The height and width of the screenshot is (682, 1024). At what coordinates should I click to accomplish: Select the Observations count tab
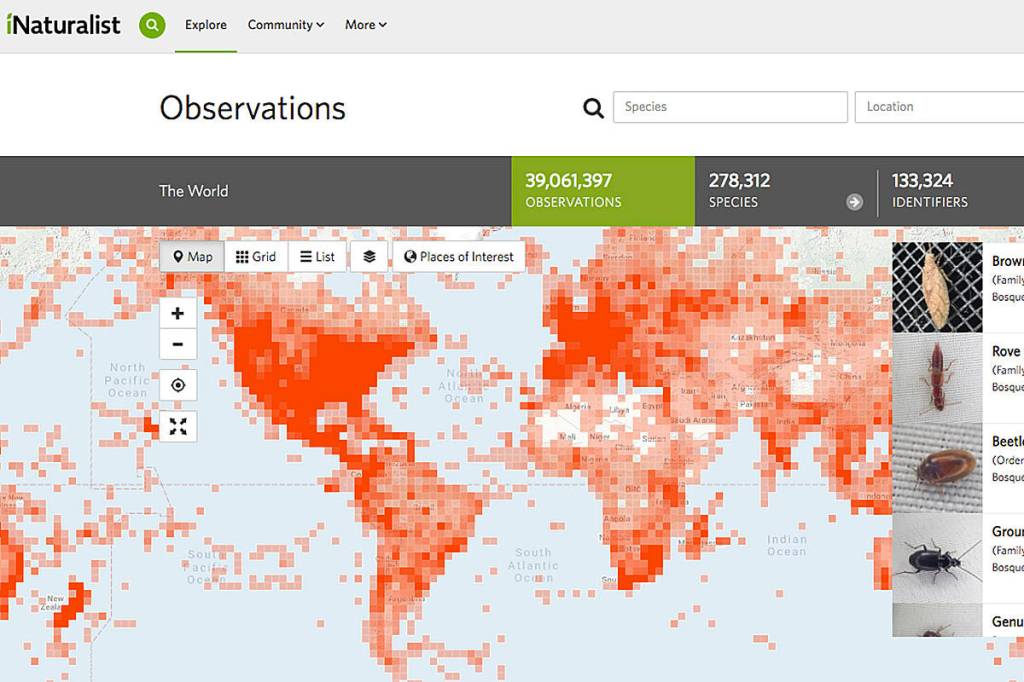(602, 191)
